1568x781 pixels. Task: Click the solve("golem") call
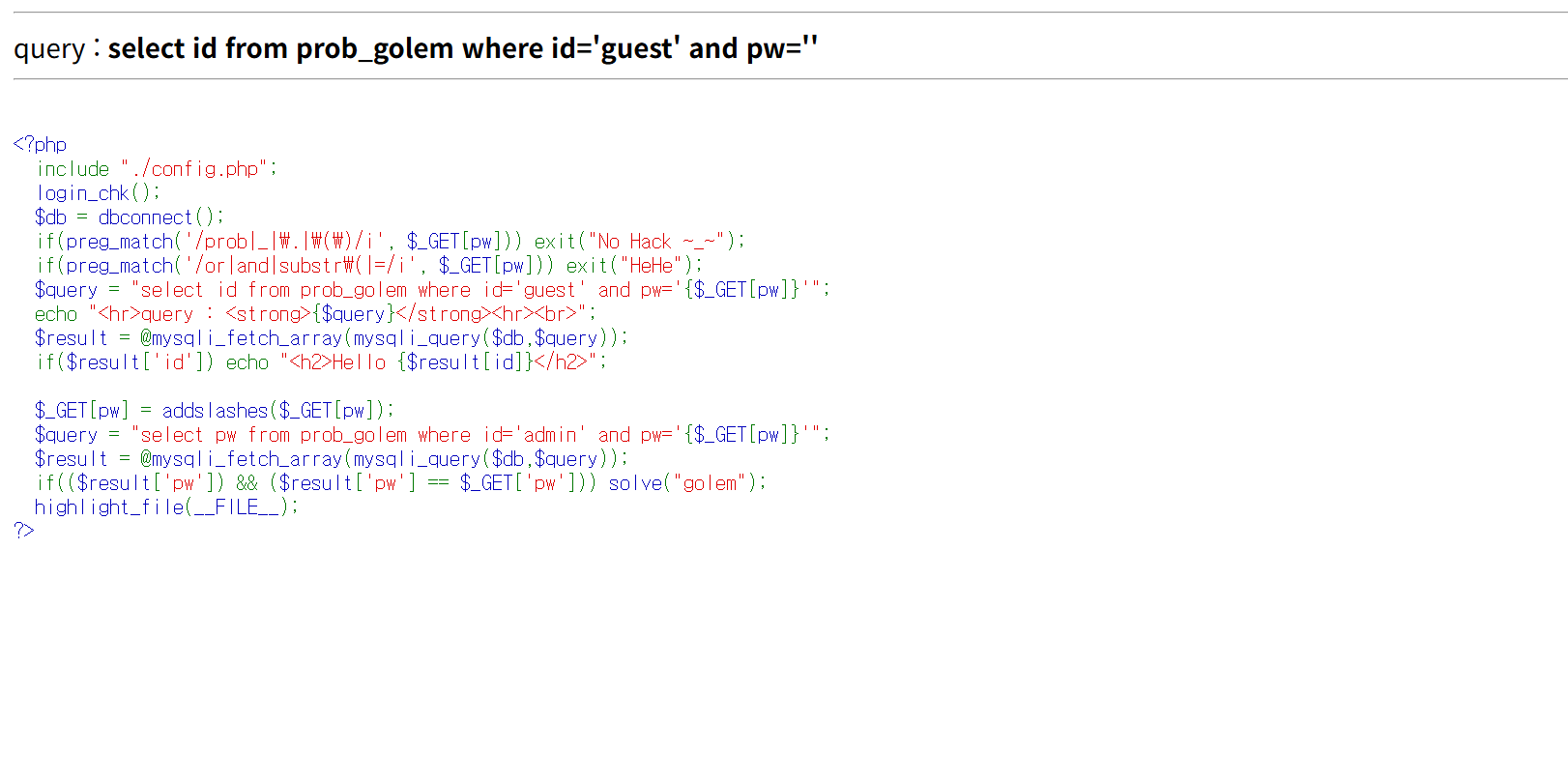tap(685, 483)
